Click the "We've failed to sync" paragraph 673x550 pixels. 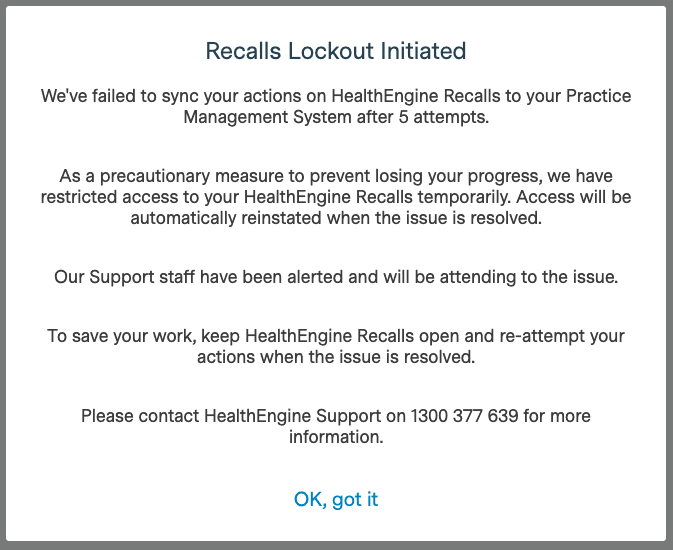pos(336,106)
